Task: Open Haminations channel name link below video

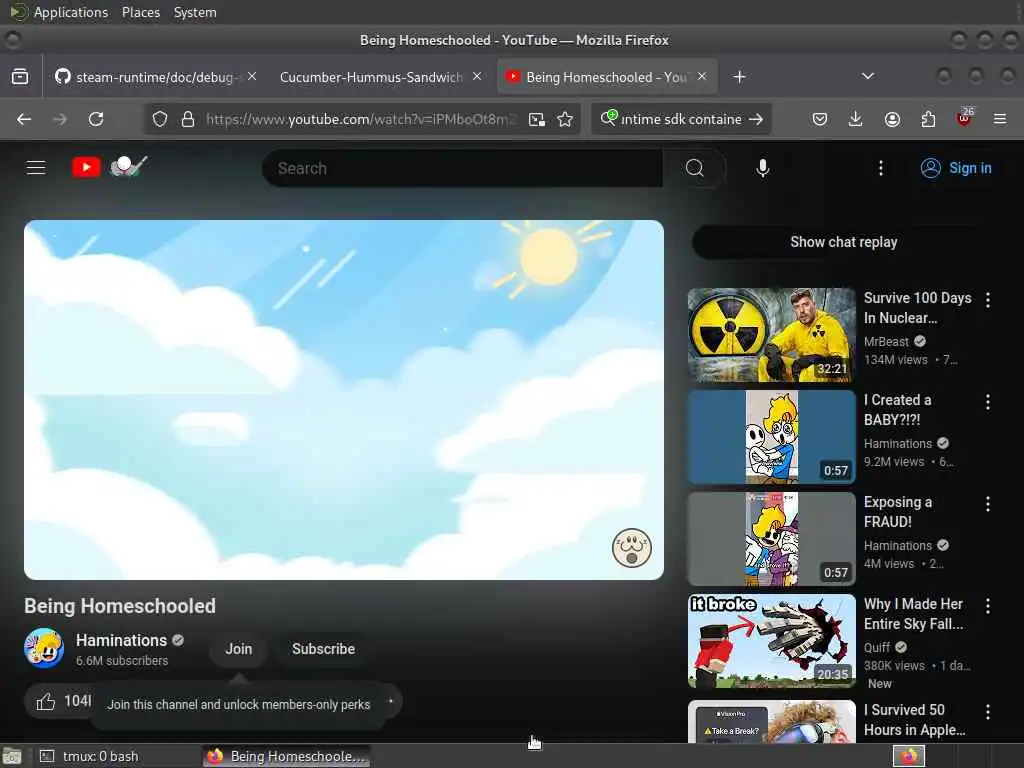Action: (x=121, y=640)
